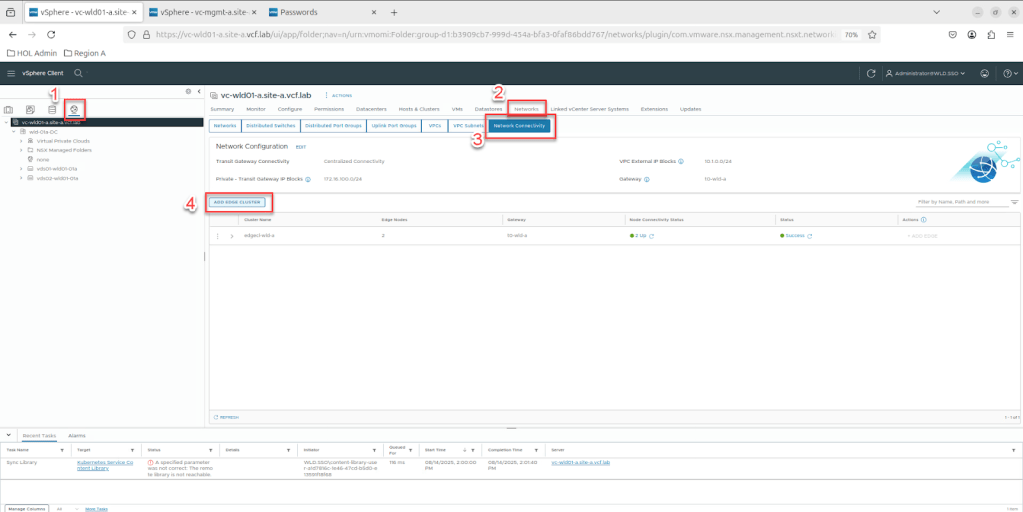The image size is (1023, 512).
Task: Click the vSphere Client search magnifier icon
Action: pos(78,74)
